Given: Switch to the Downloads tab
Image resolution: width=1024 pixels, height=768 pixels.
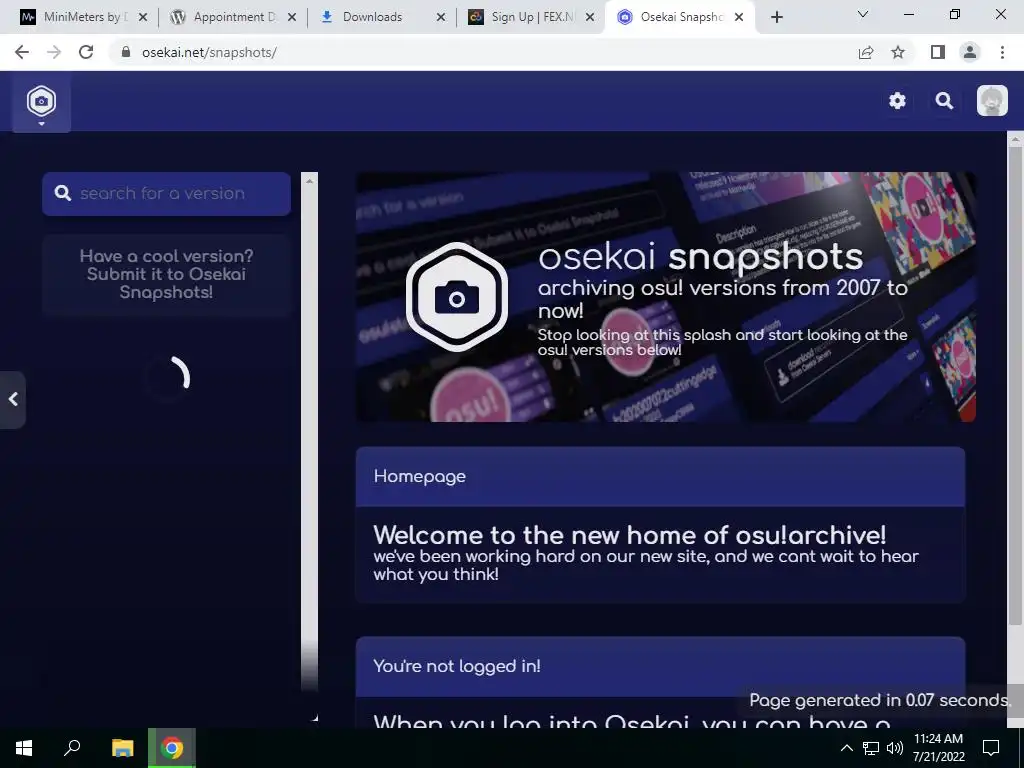Looking at the screenshot, I should click(382, 17).
